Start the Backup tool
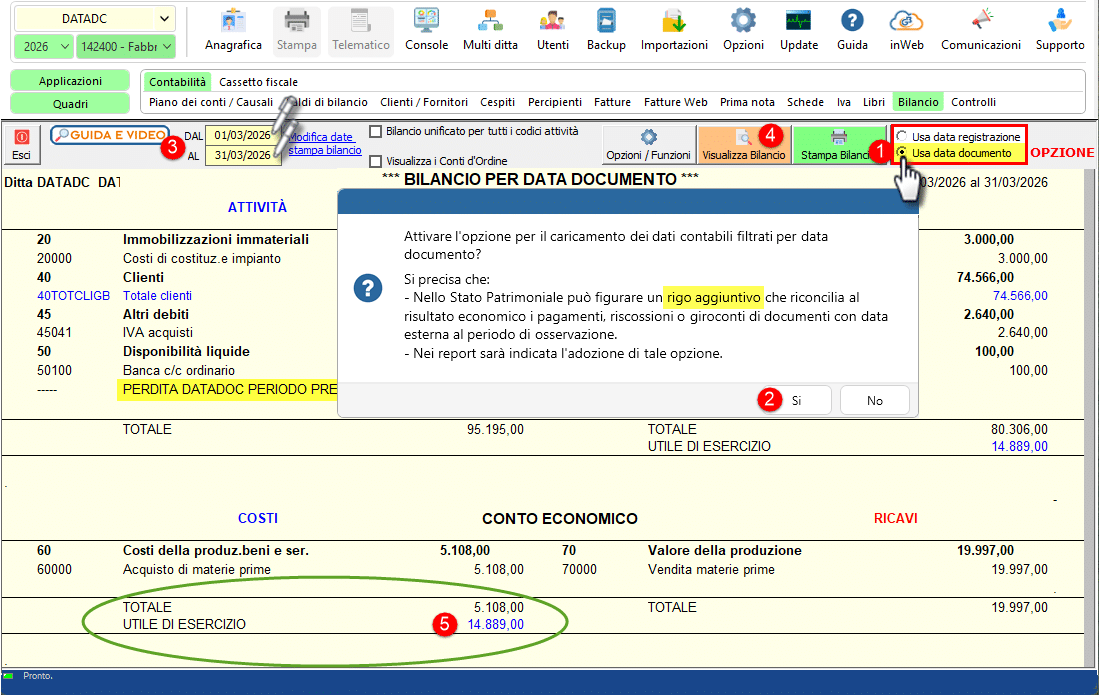 [606, 30]
